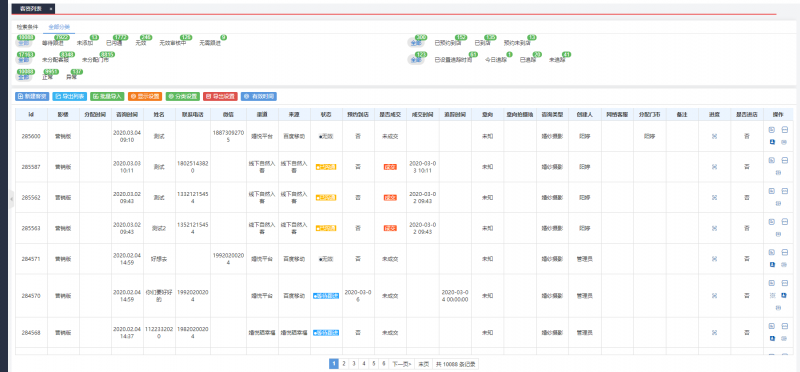Go to page 6 in pagination
Viewport: 800px width, 372px height.
[x=384, y=364]
